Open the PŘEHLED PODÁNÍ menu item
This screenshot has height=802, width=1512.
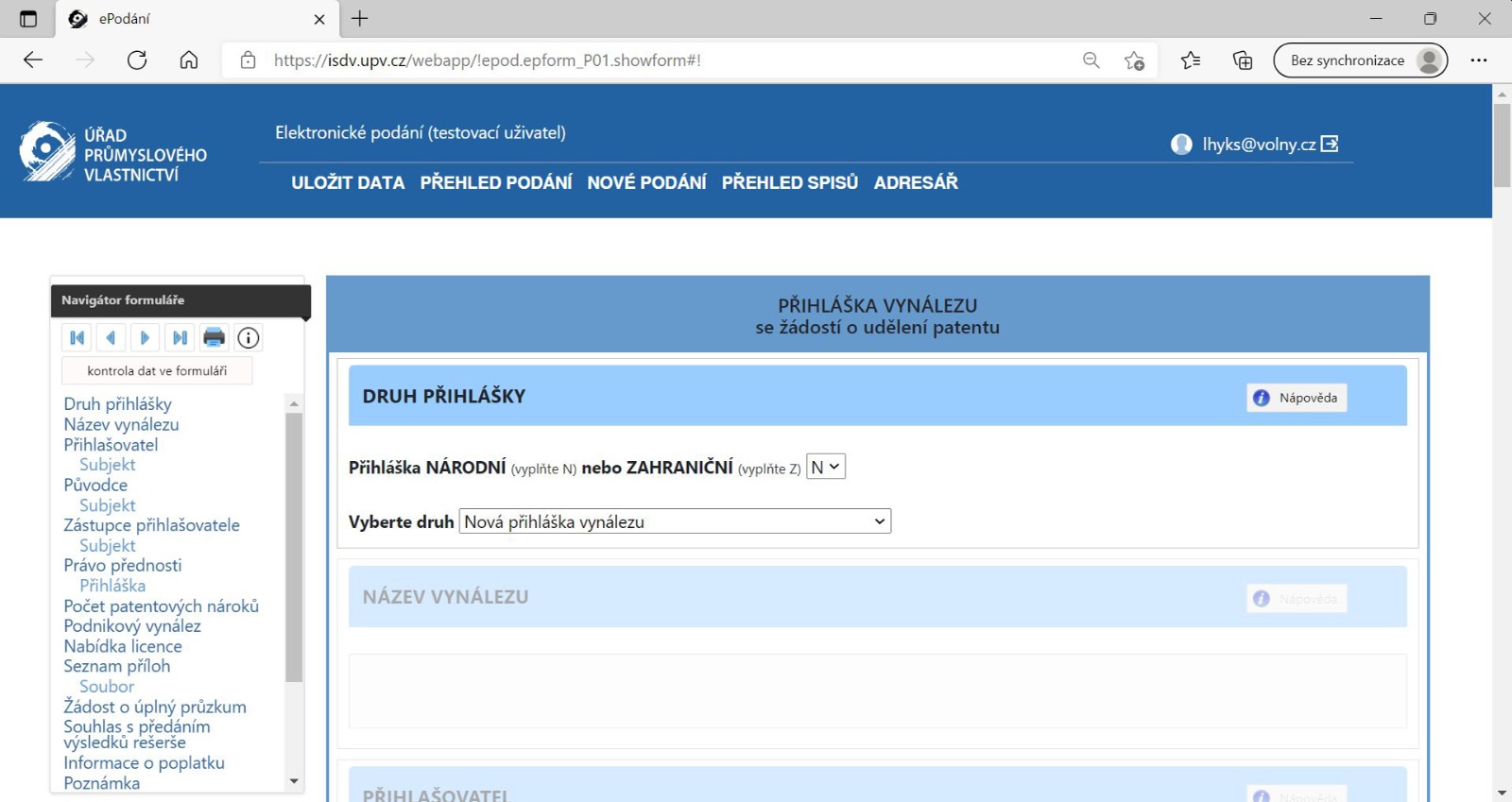[495, 182]
